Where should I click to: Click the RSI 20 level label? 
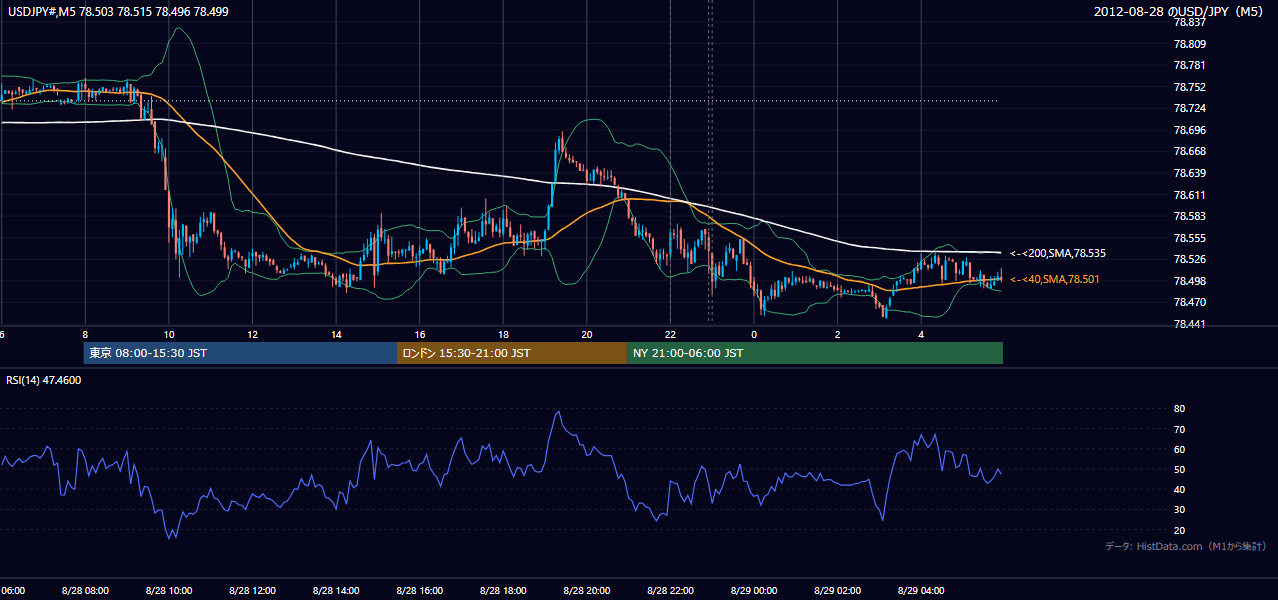[1179, 530]
